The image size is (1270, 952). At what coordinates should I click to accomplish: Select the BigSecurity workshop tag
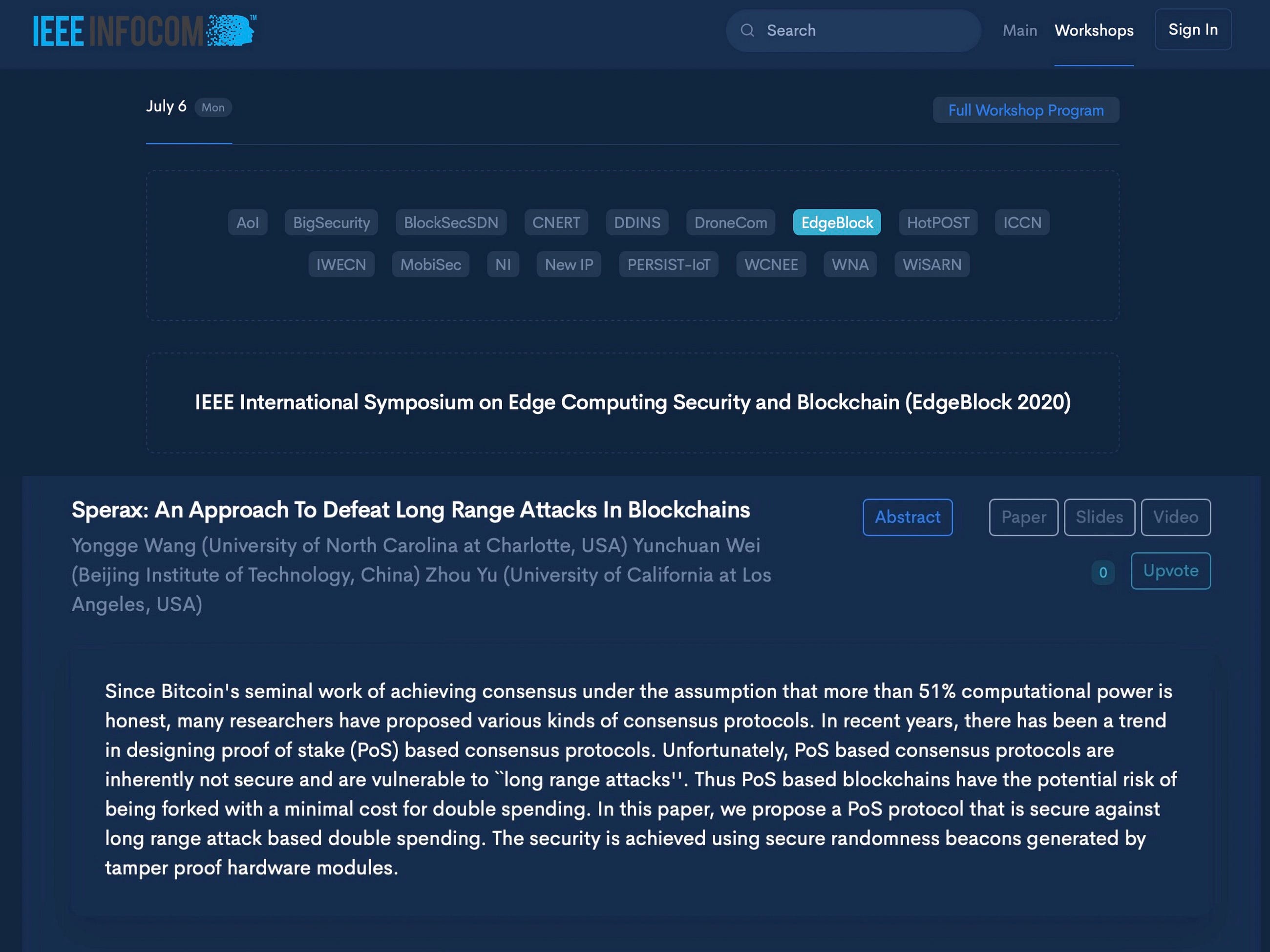[331, 222]
